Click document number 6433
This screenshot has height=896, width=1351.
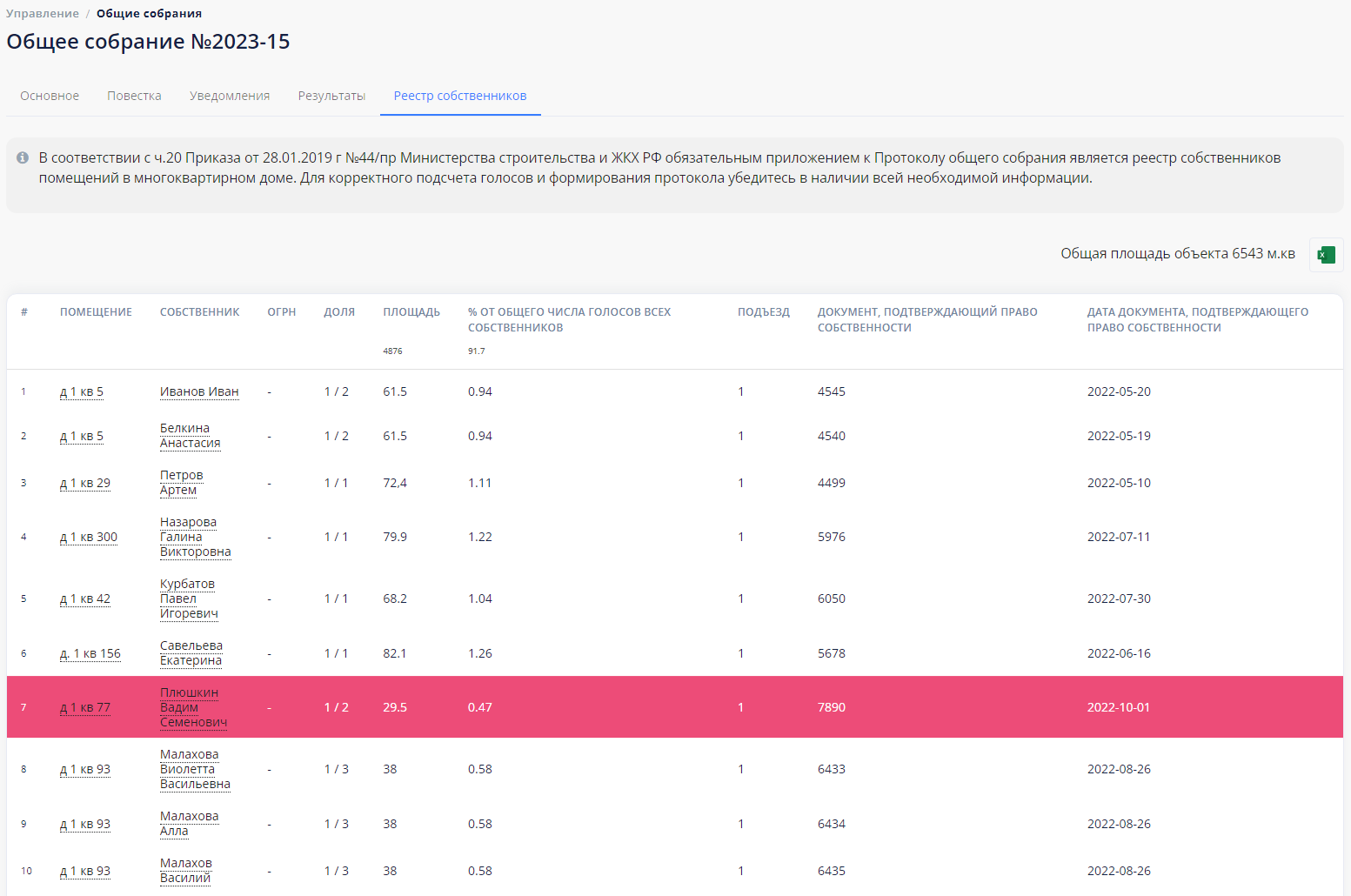[x=832, y=769]
